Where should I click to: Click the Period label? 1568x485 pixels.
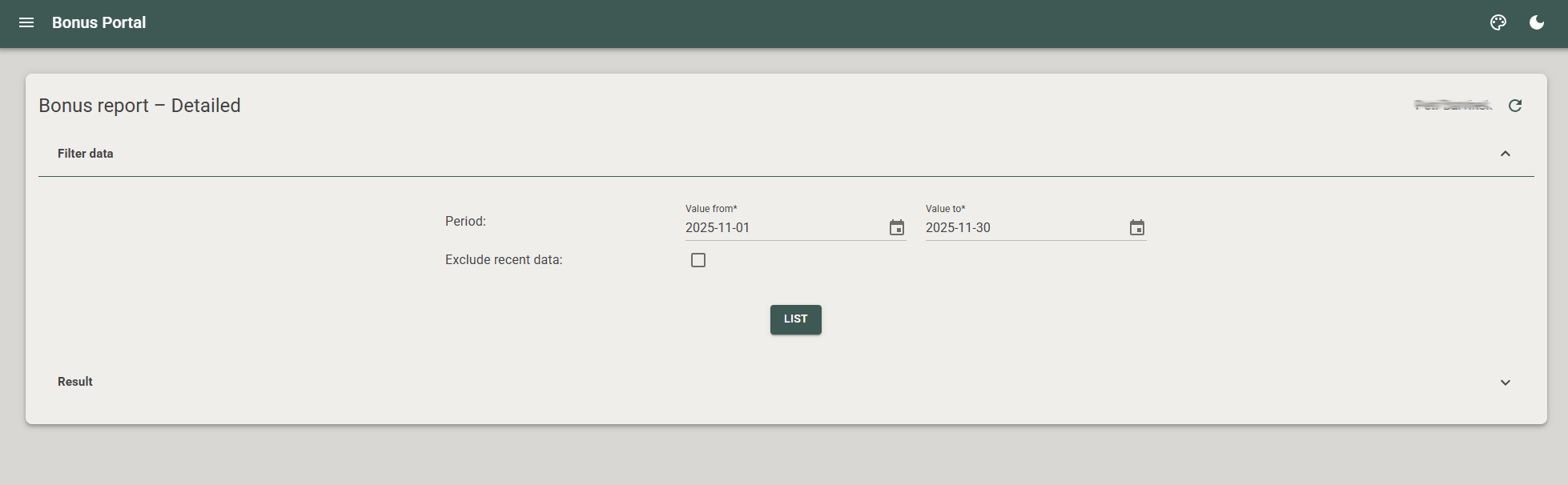(x=465, y=222)
